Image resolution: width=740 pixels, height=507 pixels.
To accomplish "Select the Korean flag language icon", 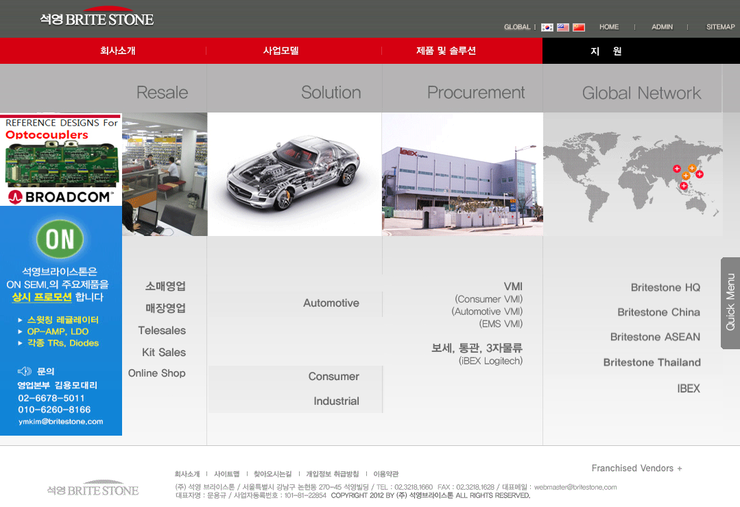I will [x=547, y=27].
